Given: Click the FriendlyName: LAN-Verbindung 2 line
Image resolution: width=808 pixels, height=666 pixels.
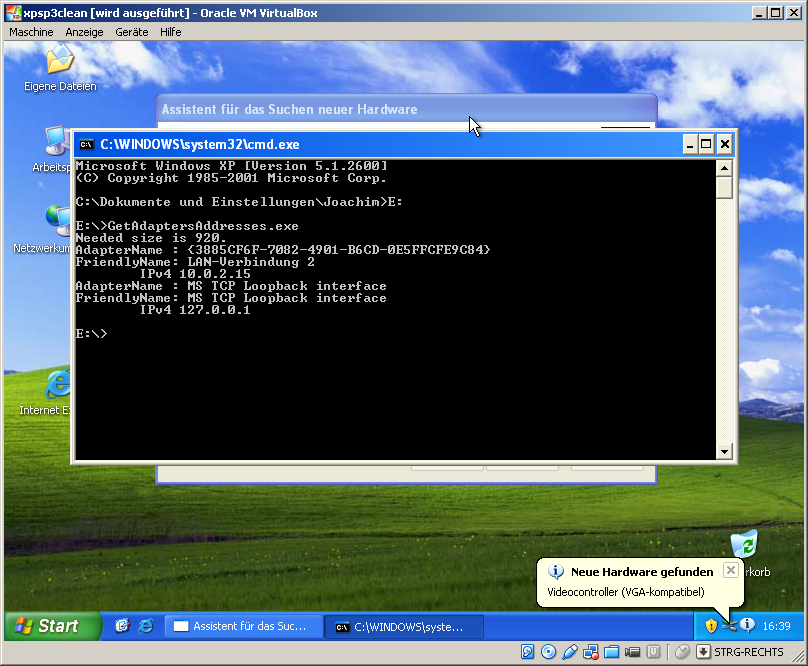Looking at the screenshot, I should click(x=195, y=262).
